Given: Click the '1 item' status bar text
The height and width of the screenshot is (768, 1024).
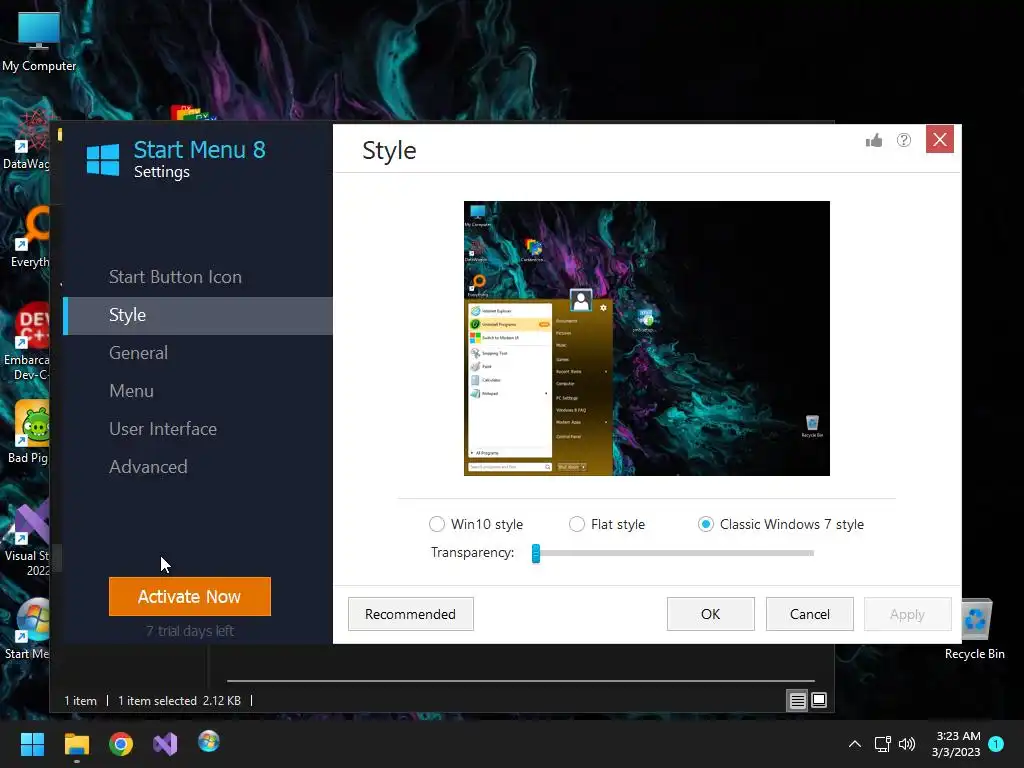Looking at the screenshot, I should point(80,701).
